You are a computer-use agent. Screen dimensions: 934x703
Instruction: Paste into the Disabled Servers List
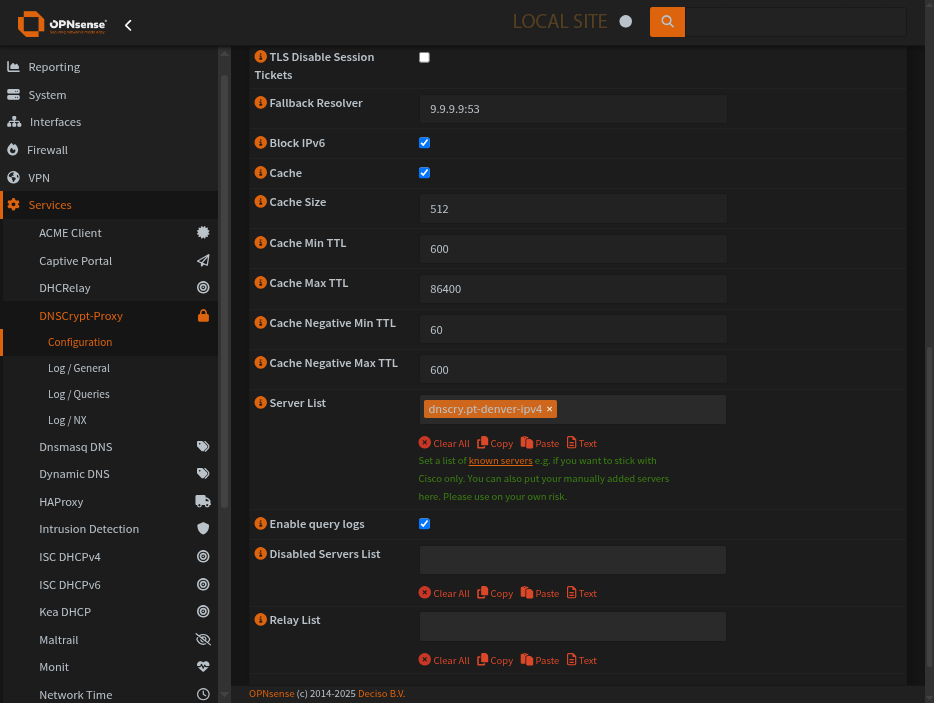coord(540,593)
